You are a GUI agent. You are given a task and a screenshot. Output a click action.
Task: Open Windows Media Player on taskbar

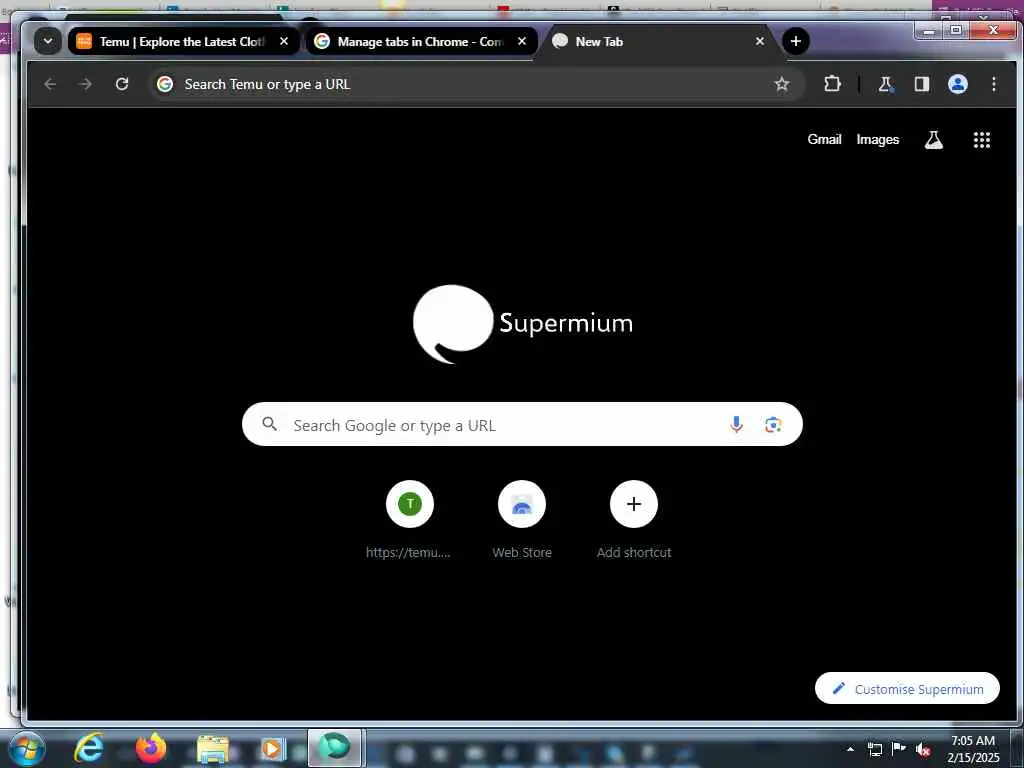pos(272,748)
